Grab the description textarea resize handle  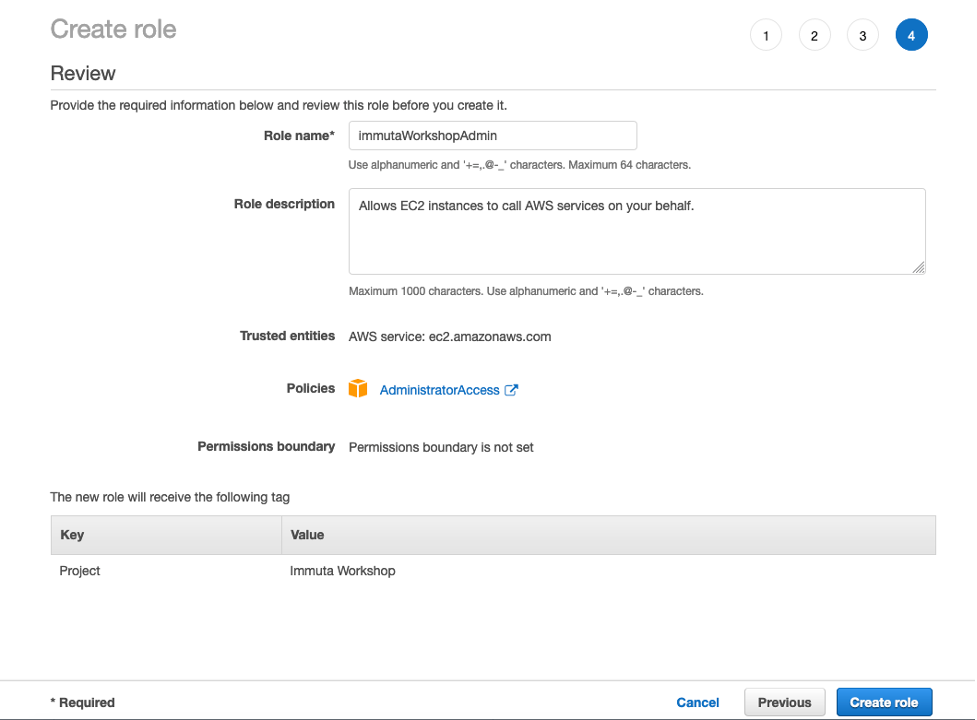(918, 268)
